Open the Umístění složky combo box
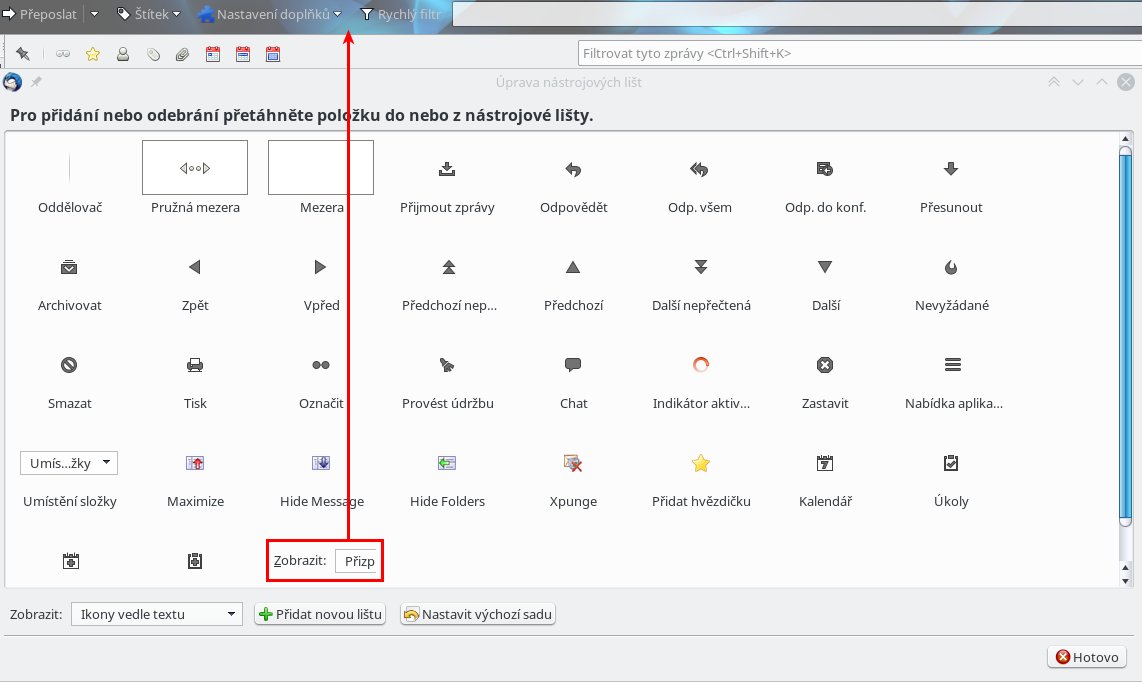Viewport: 1142px width, 682px height. click(69, 463)
